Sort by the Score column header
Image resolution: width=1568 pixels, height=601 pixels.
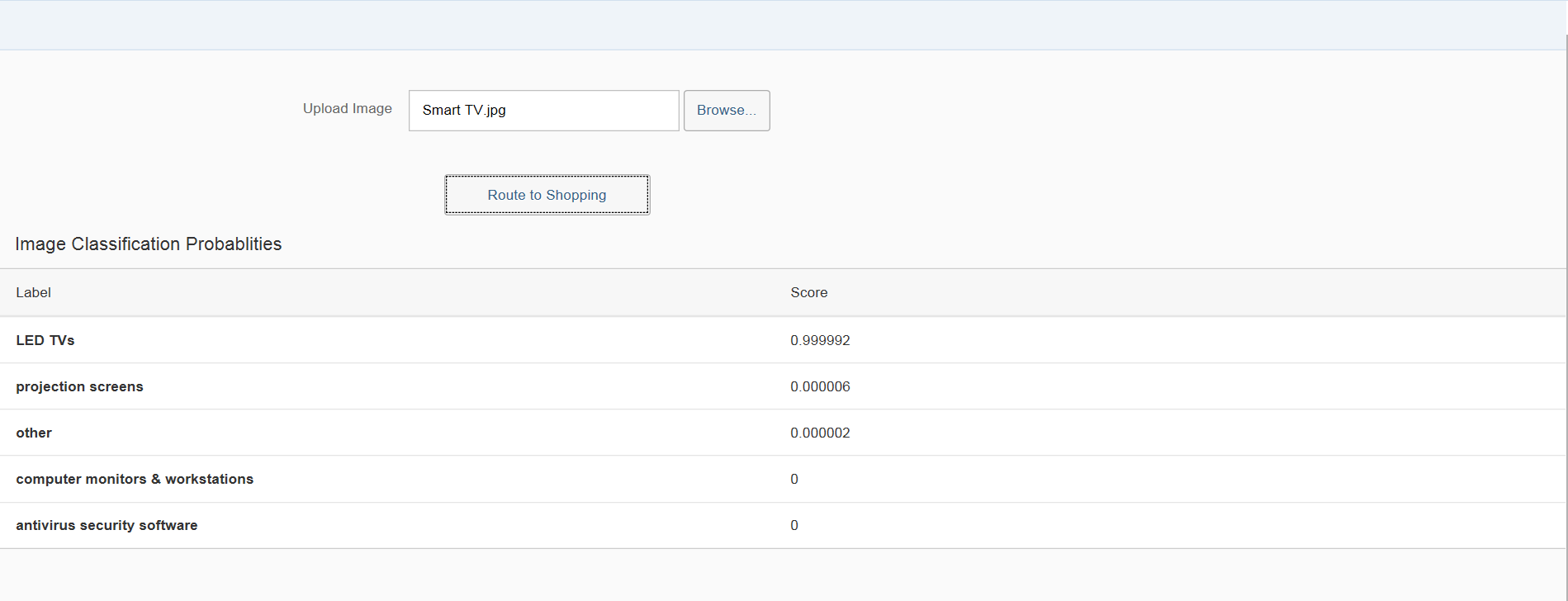click(x=808, y=293)
